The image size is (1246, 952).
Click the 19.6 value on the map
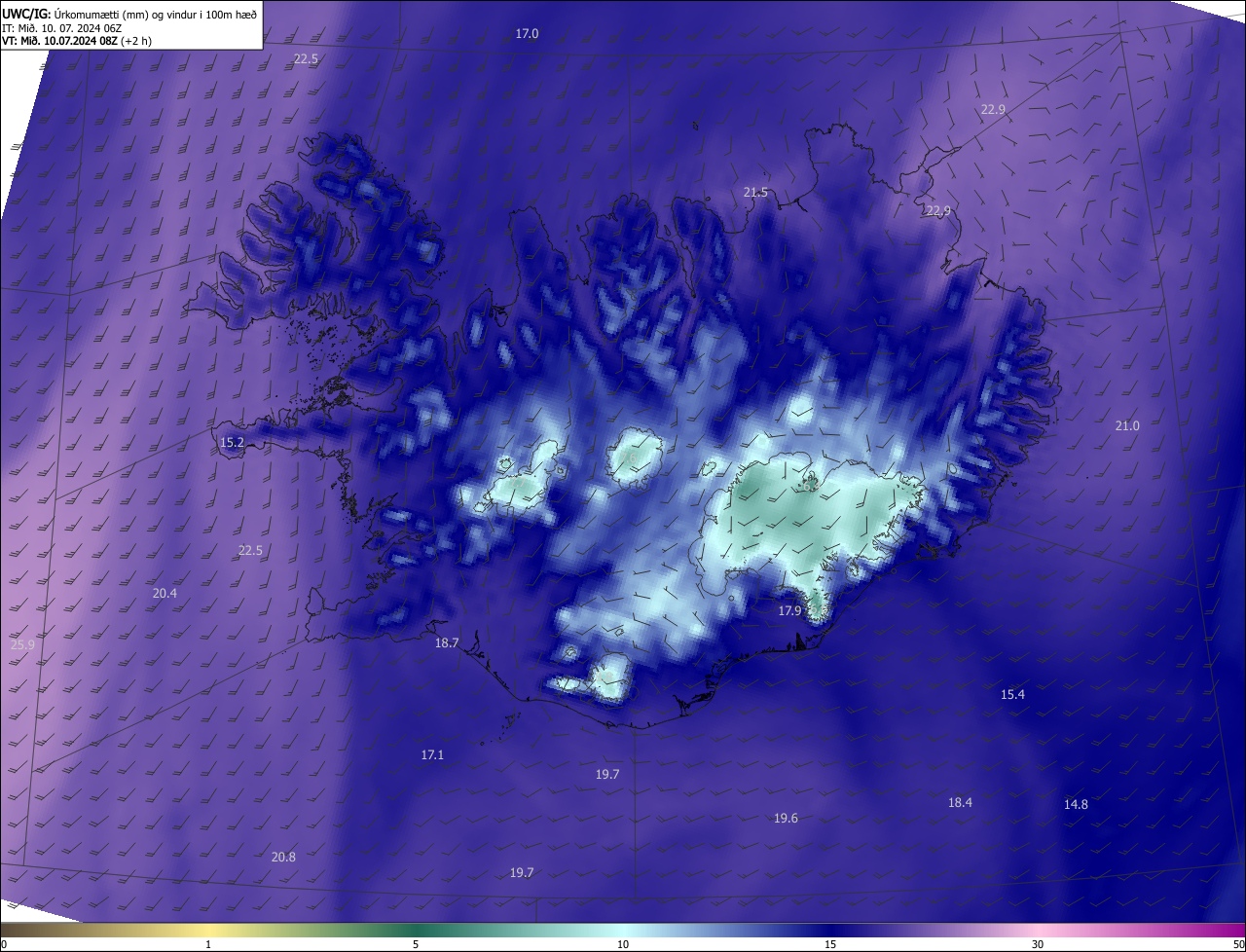(x=786, y=819)
